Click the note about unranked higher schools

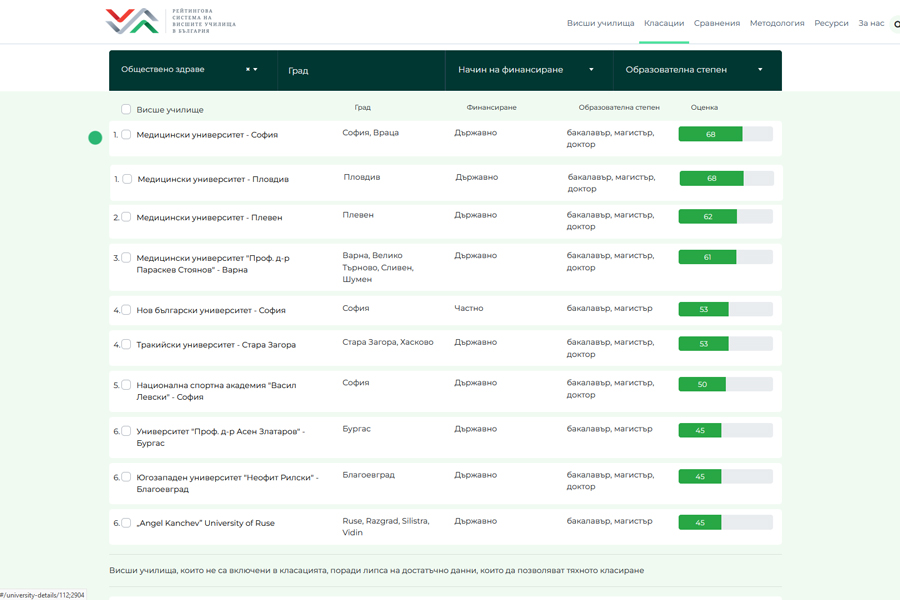(377, 570)
